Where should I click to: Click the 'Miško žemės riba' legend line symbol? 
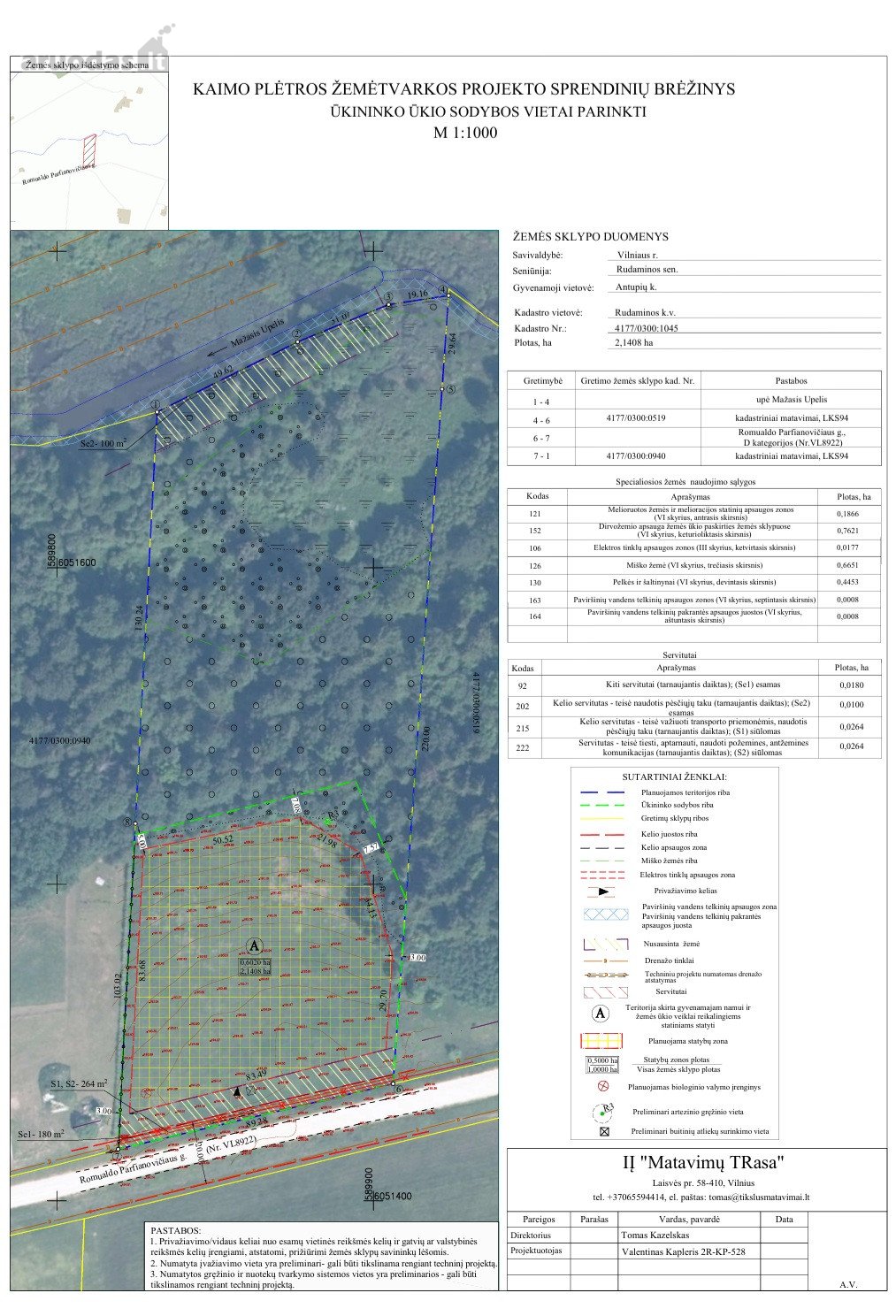(x=601, y=861)
